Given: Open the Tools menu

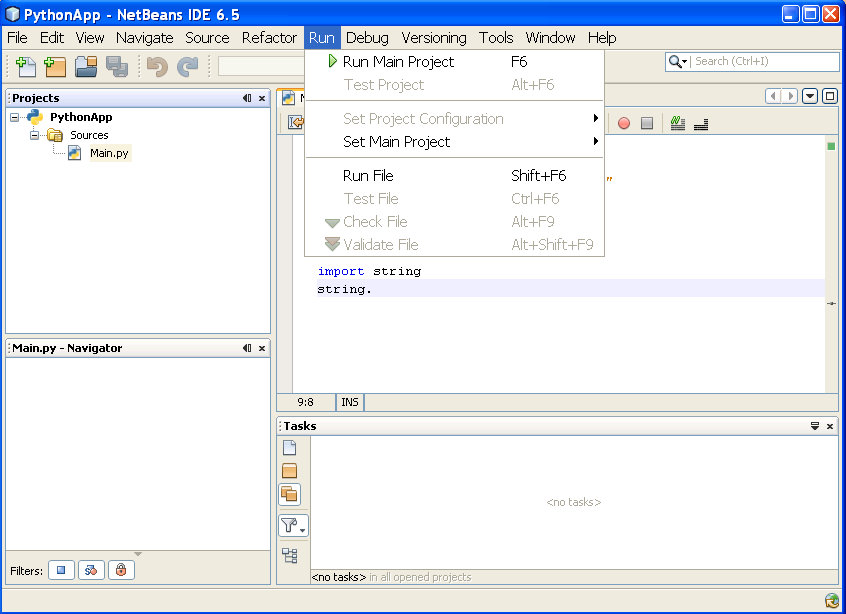Looking at the screenshot, I should point(496,38).
